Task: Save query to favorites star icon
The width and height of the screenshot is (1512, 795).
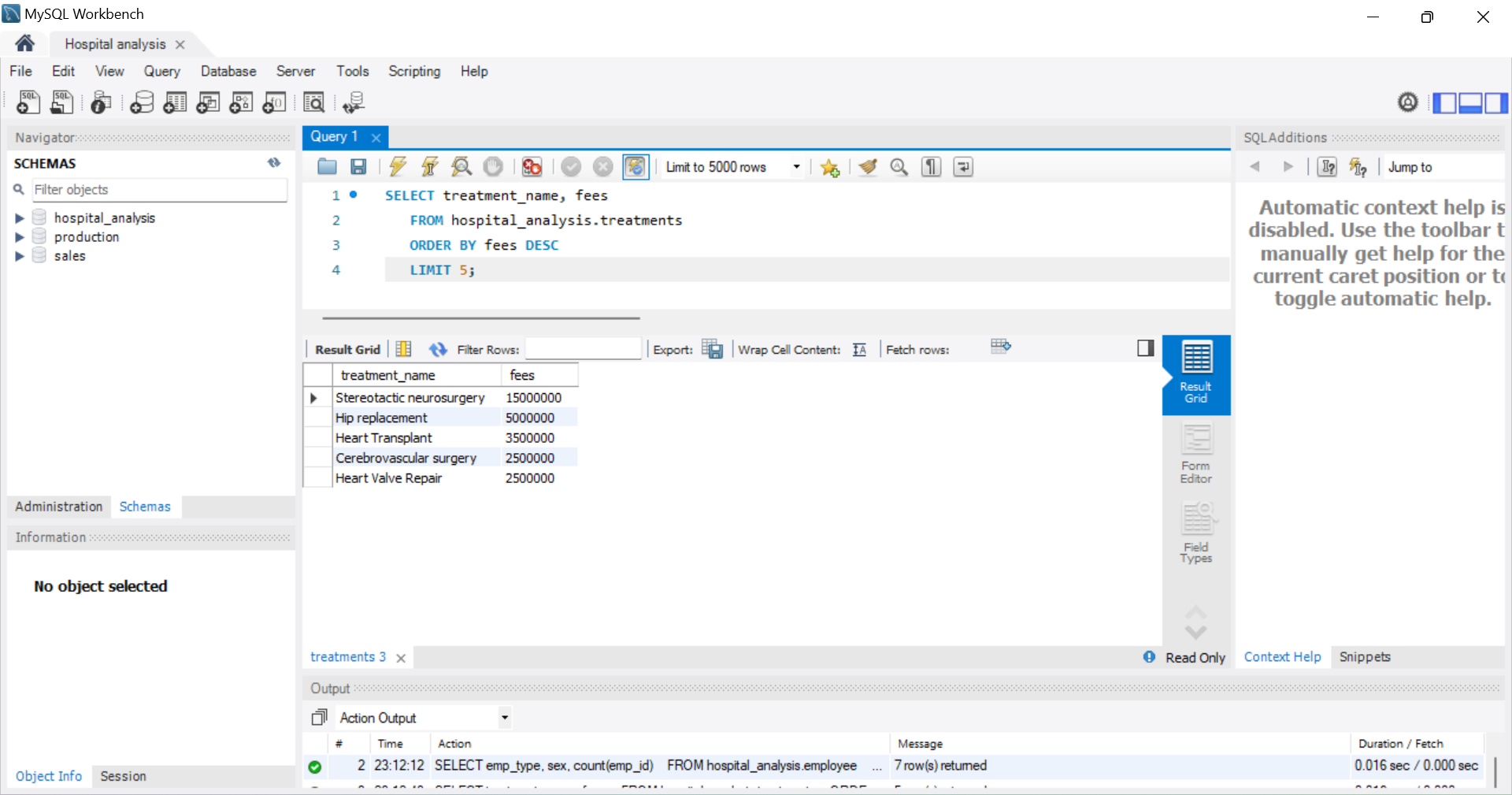Action: [x=829, y=166]
